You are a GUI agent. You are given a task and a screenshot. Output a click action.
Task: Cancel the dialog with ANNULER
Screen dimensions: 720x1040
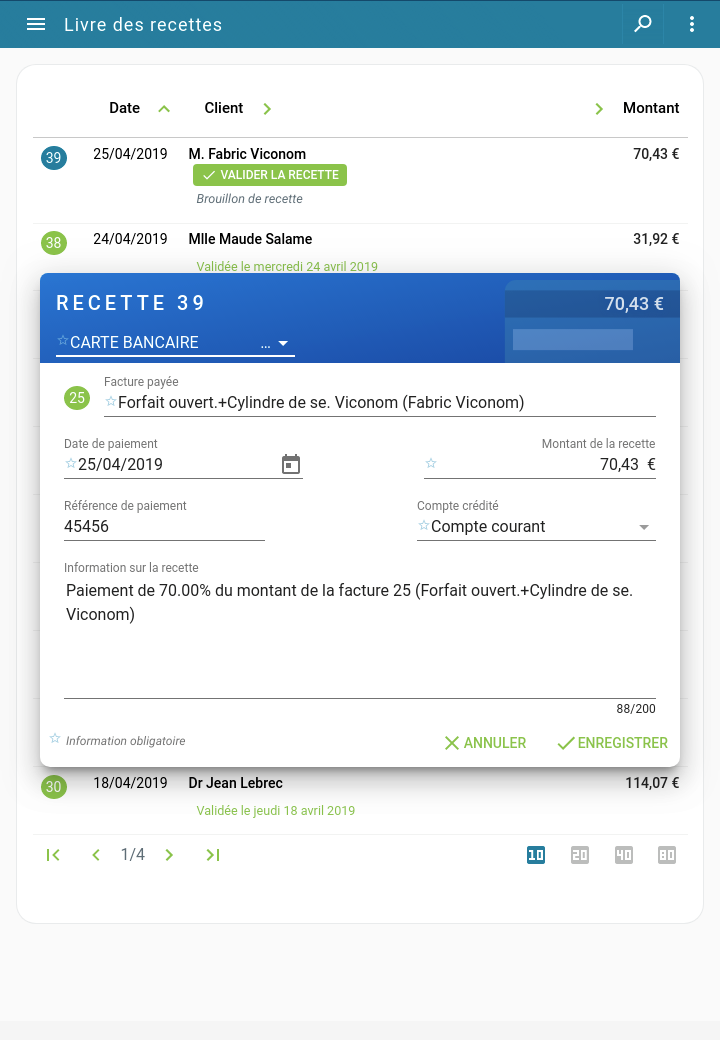(485, 743)
